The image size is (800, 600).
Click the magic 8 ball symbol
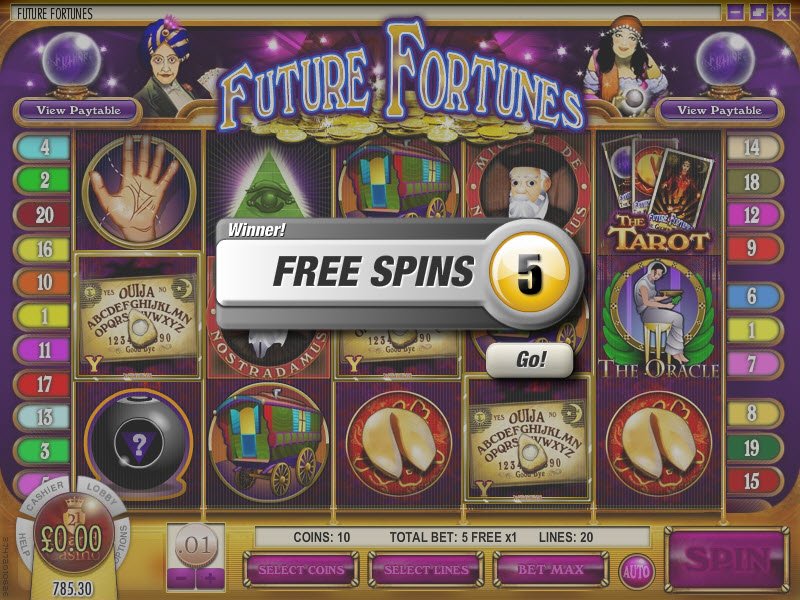(x=139, y=443)
